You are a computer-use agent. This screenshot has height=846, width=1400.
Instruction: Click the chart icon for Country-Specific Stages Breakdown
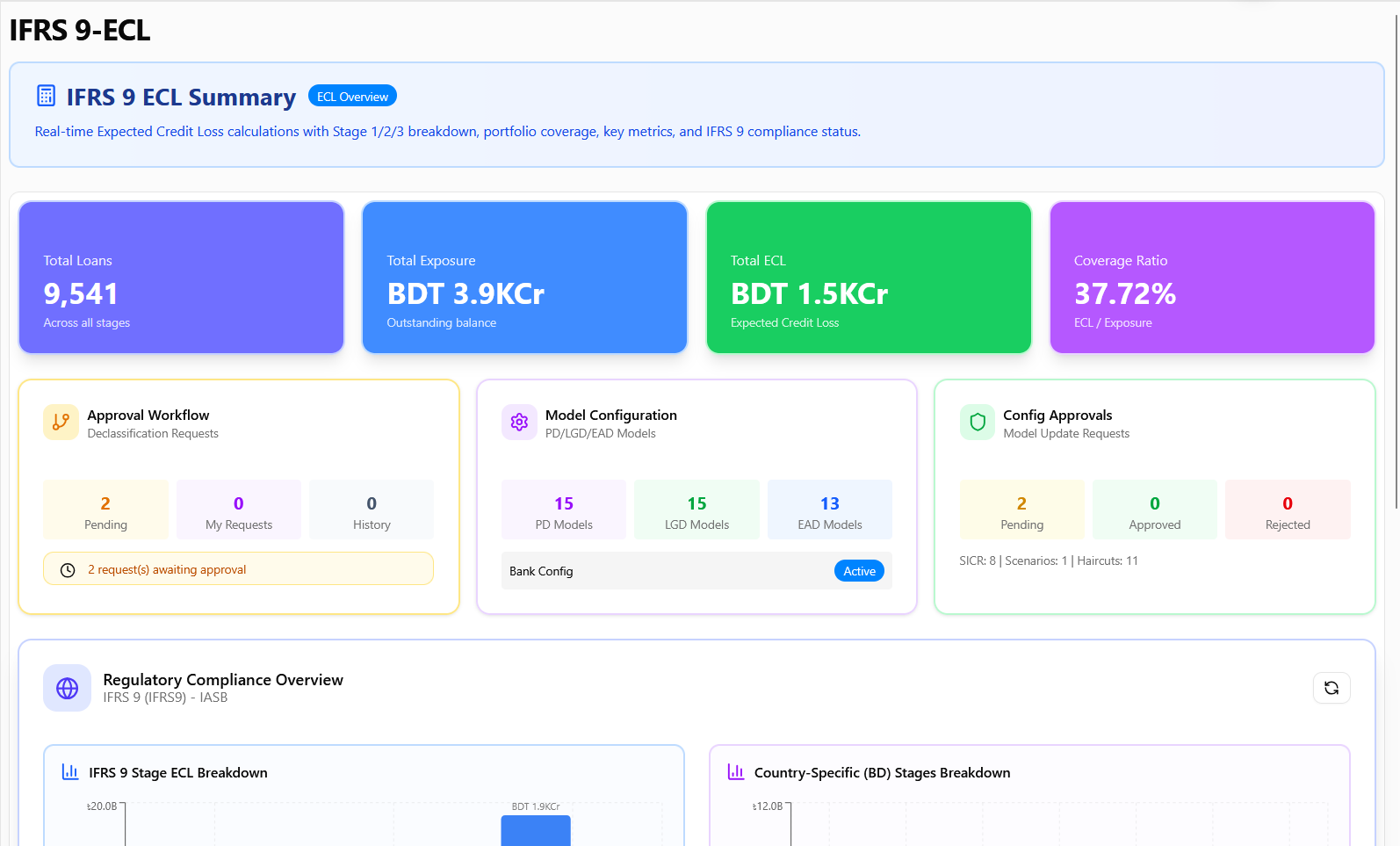(736, 772)
